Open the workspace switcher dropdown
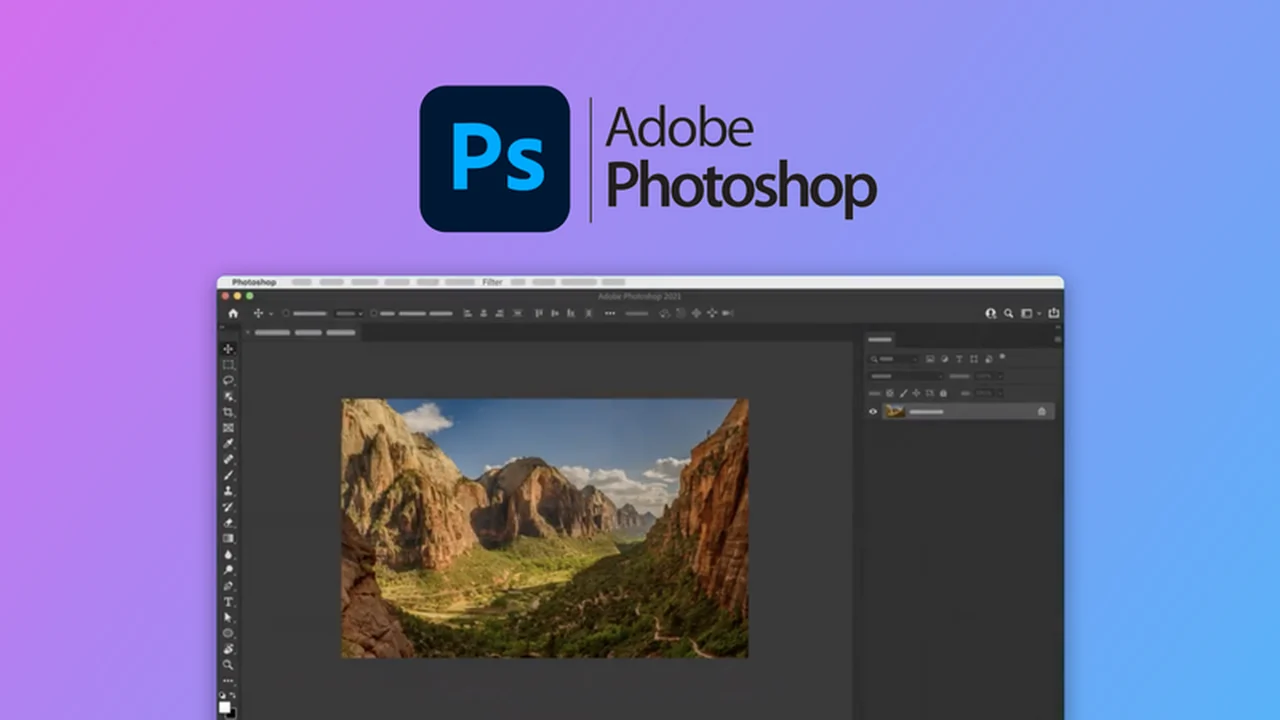Screen dimensions: 1280x720 pos(1029,313)
